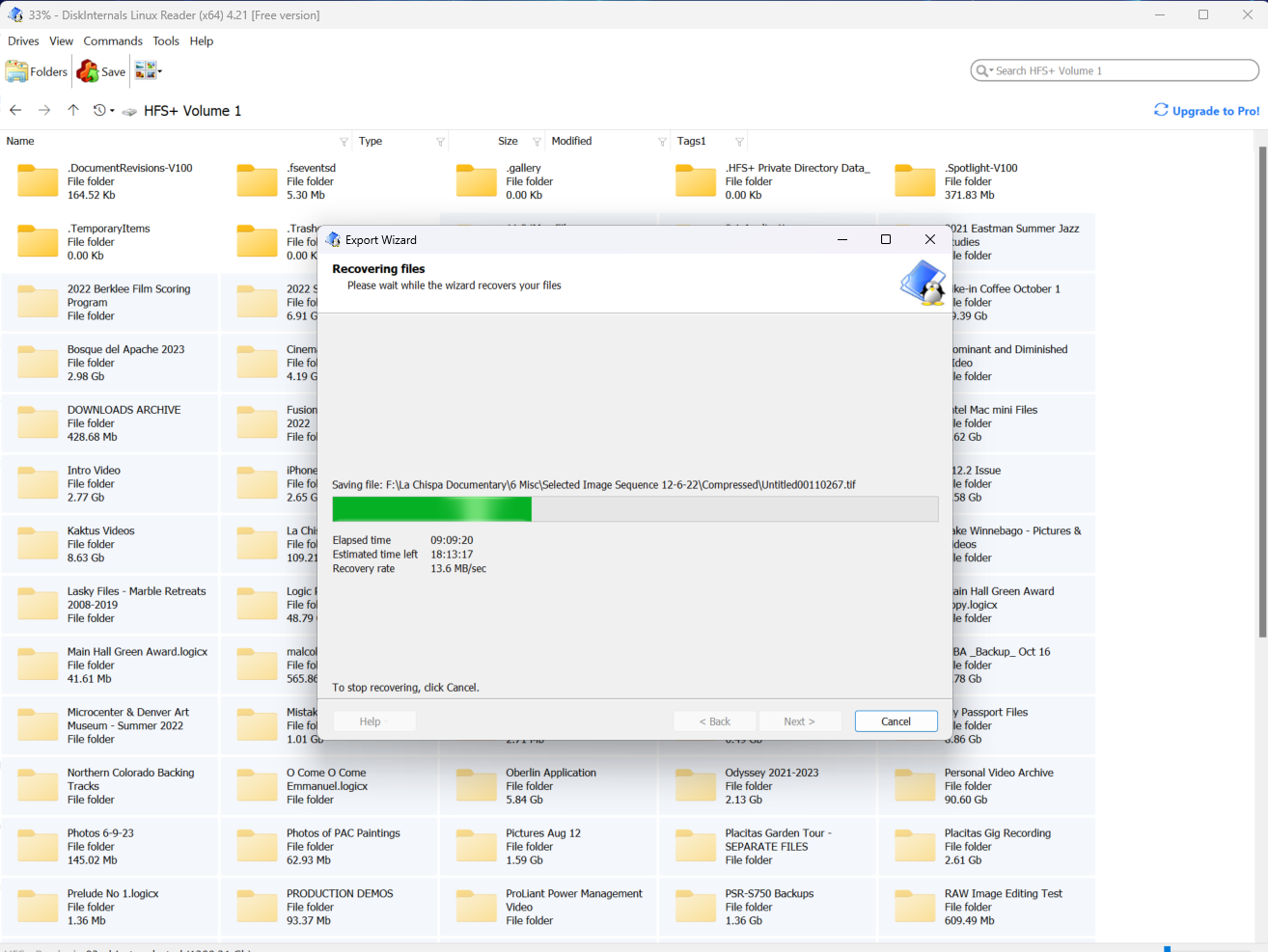Image resolution: width=1268 pixels, height=952 pixels.
Task: Sort by the Modified column header
Action: [x=571, y=141]
